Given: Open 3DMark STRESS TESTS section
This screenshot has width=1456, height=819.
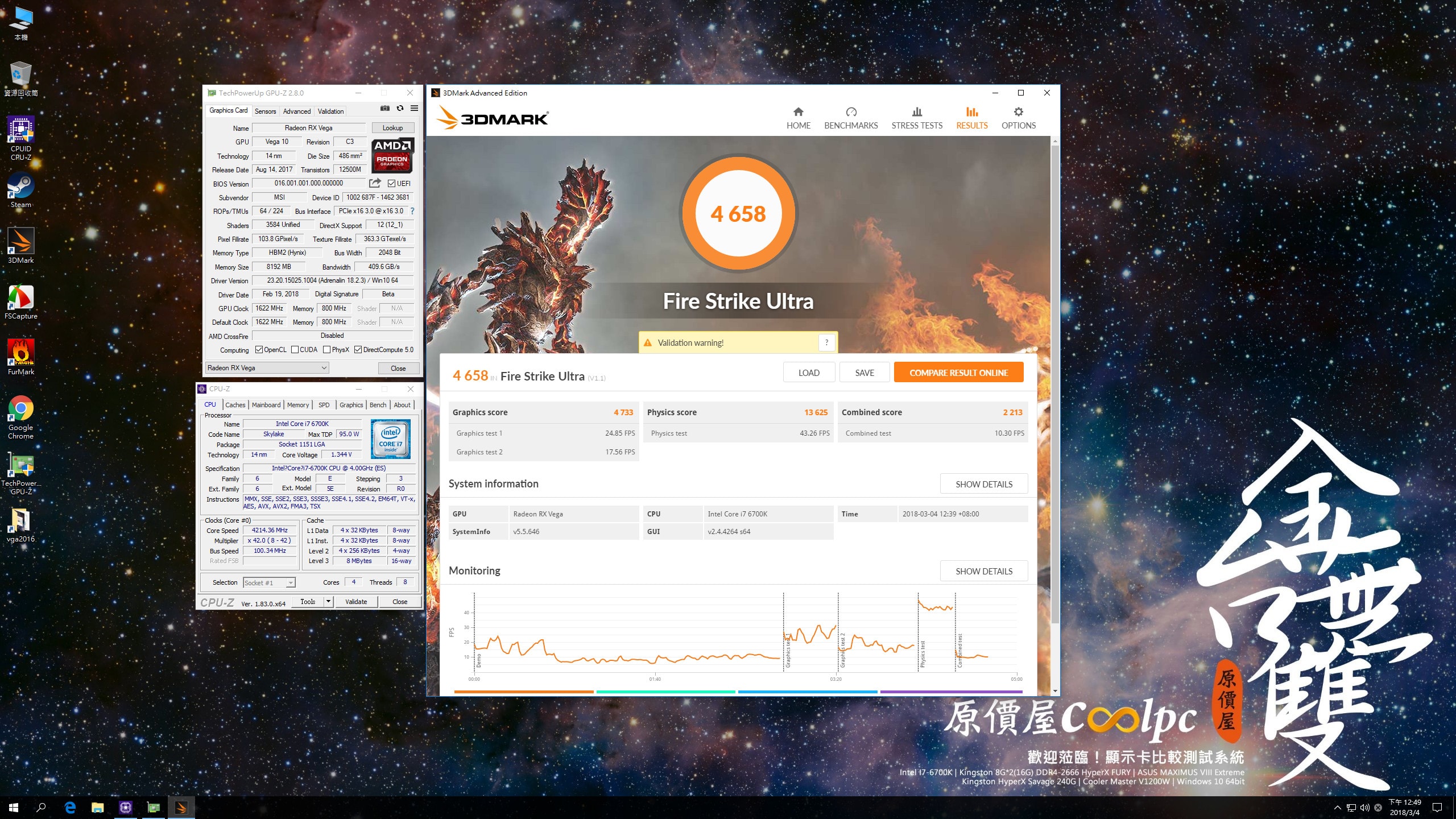Looking at the screenshot, I should point(917,118).
